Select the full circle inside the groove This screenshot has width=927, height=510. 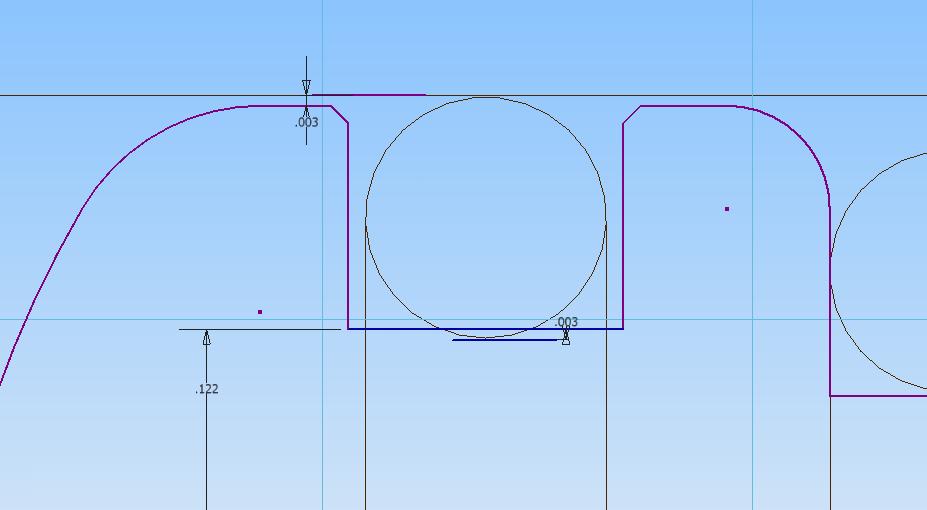tap(486, 217)
